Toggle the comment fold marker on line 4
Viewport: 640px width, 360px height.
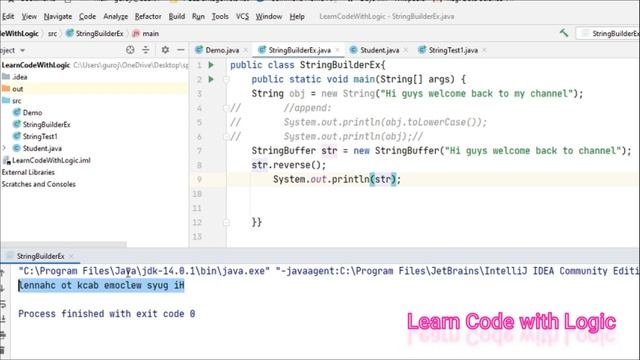pyautogui.click(x=226, y=108)
